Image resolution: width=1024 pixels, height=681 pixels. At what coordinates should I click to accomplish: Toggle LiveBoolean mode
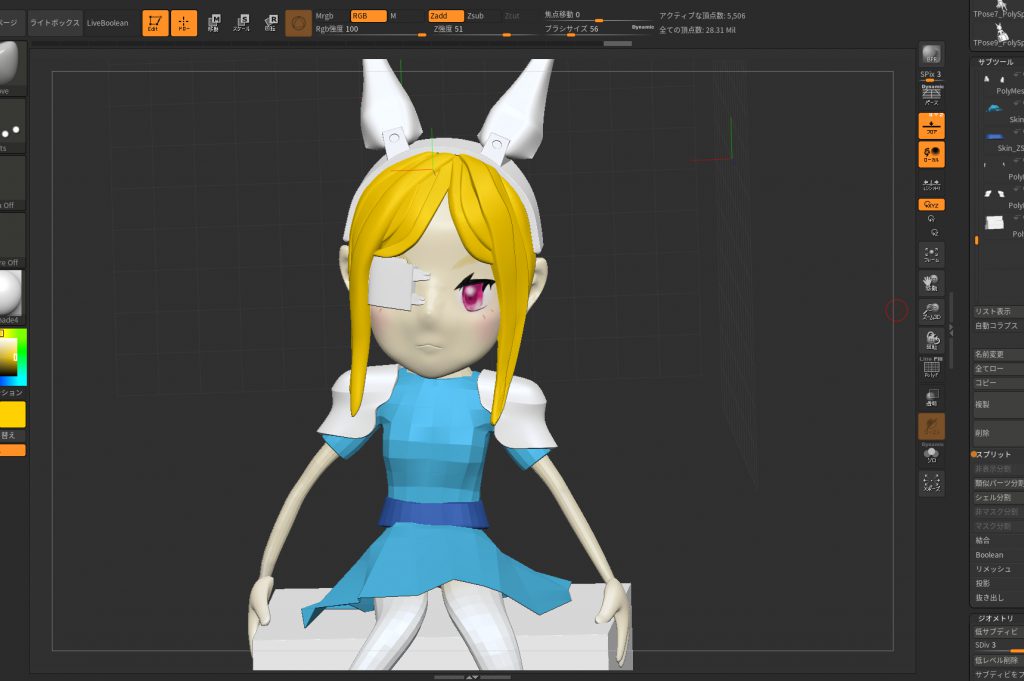[x=108, y=23]
